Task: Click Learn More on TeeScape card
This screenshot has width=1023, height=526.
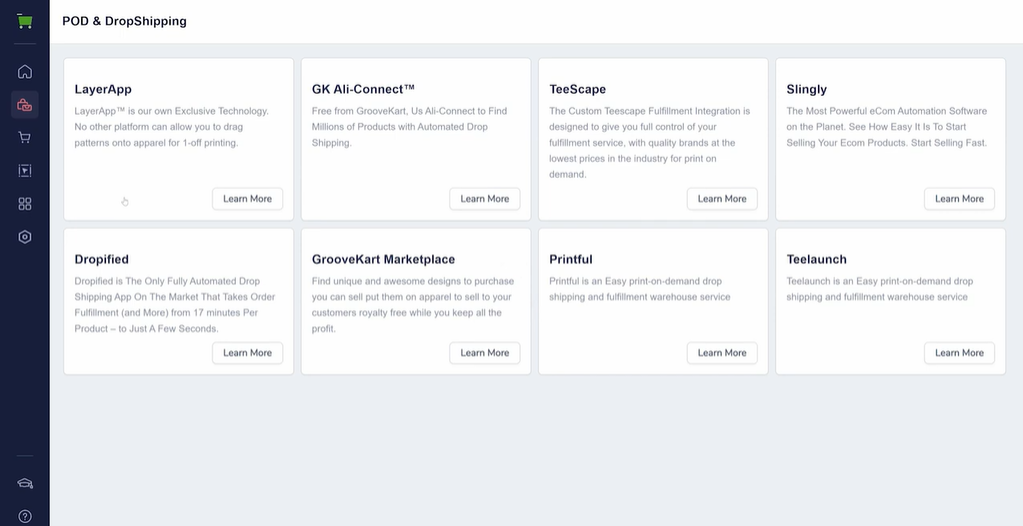Action: [x=722, y=199]
